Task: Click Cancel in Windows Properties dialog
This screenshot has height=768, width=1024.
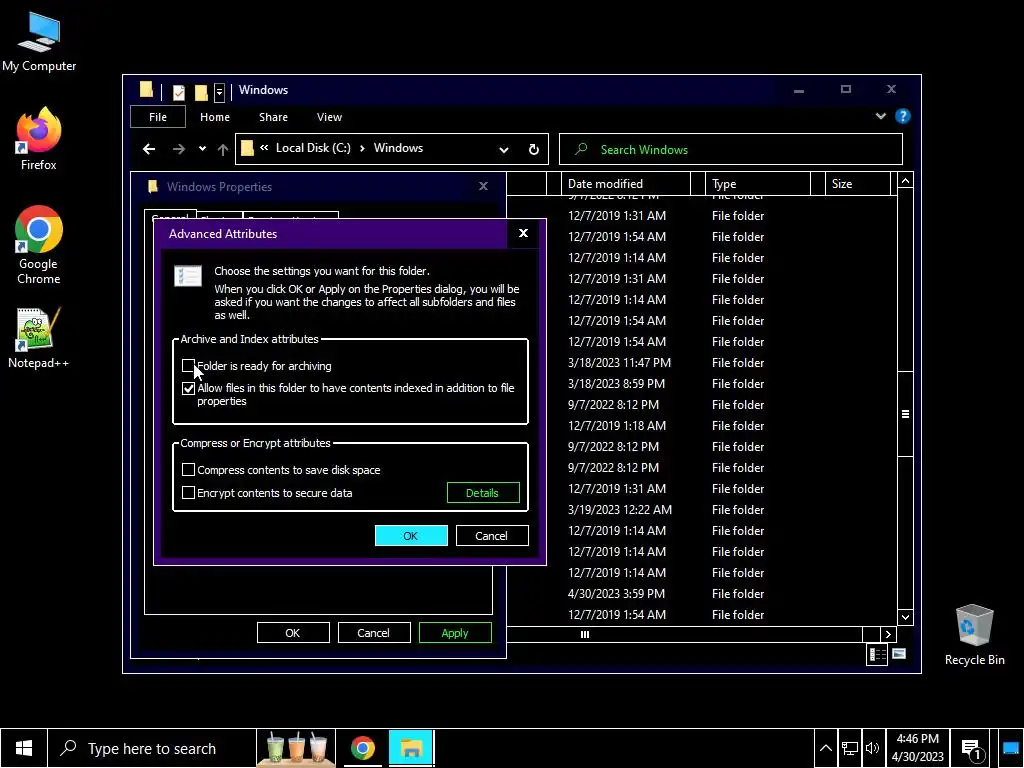Action: coord(374,633)
